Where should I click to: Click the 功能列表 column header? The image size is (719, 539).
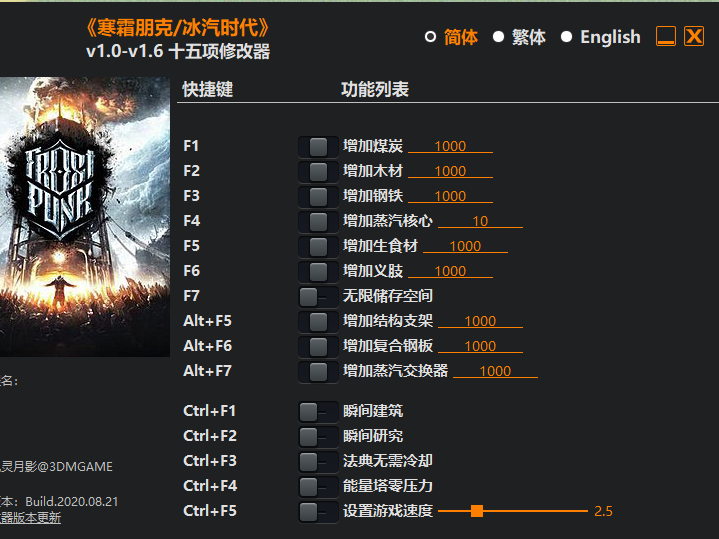(x=375, y=89)
